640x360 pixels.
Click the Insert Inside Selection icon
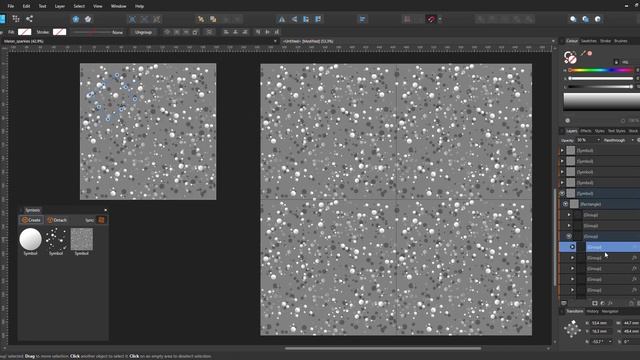598,19
